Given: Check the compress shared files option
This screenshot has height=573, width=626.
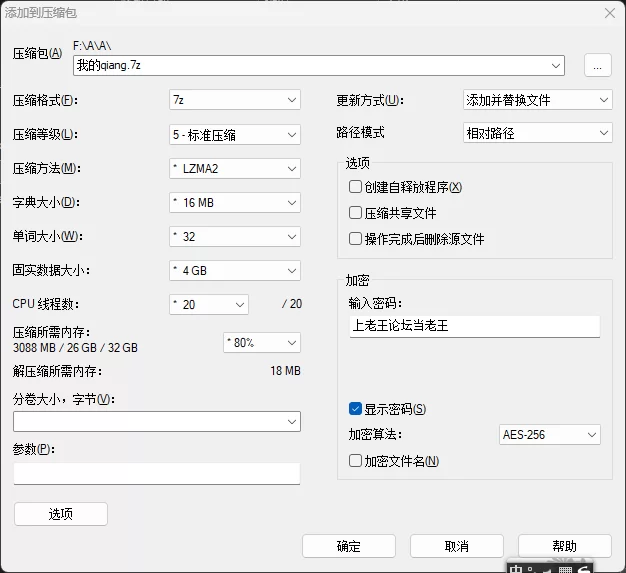Looking at the screenshot, I should click(x=355, y=212).
